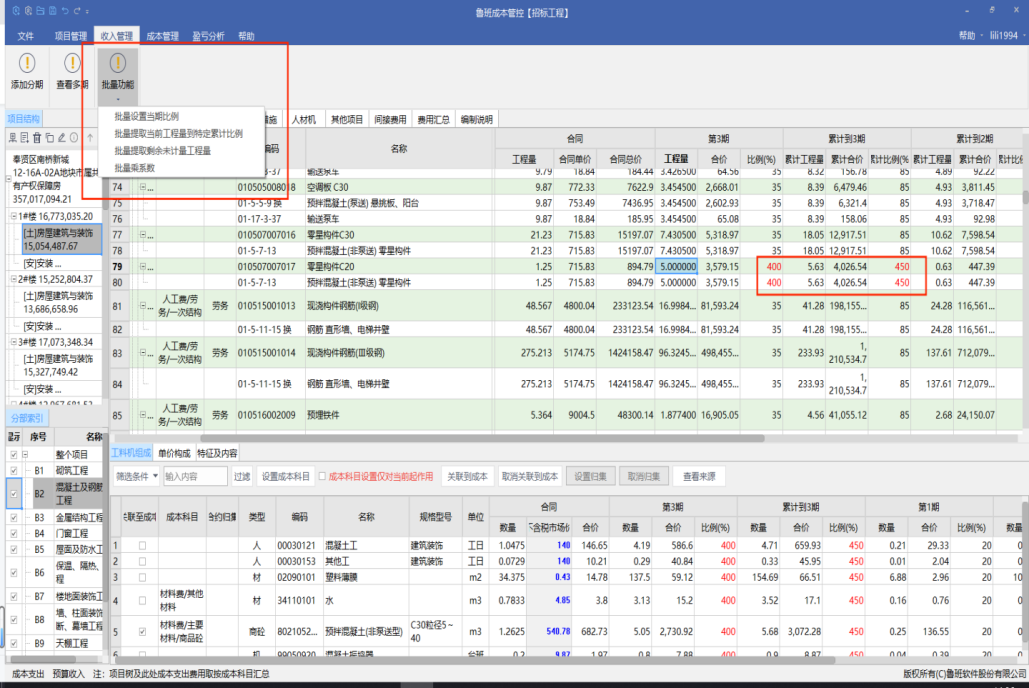The image size is (1029, 688).
Task: Open the 费用汇总 tab
Action: point(433,119)
